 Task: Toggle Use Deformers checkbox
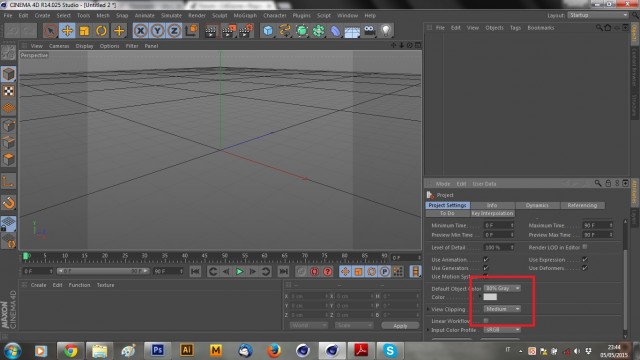point(585,268)
